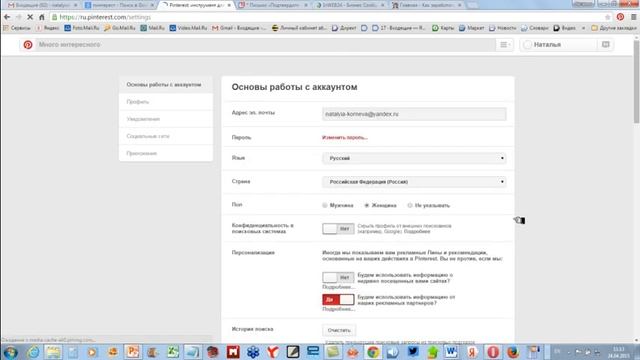Open Gmail Входящие bookmark
The image size is (640, 360).
pyautogui.click(x=239, y=28)
